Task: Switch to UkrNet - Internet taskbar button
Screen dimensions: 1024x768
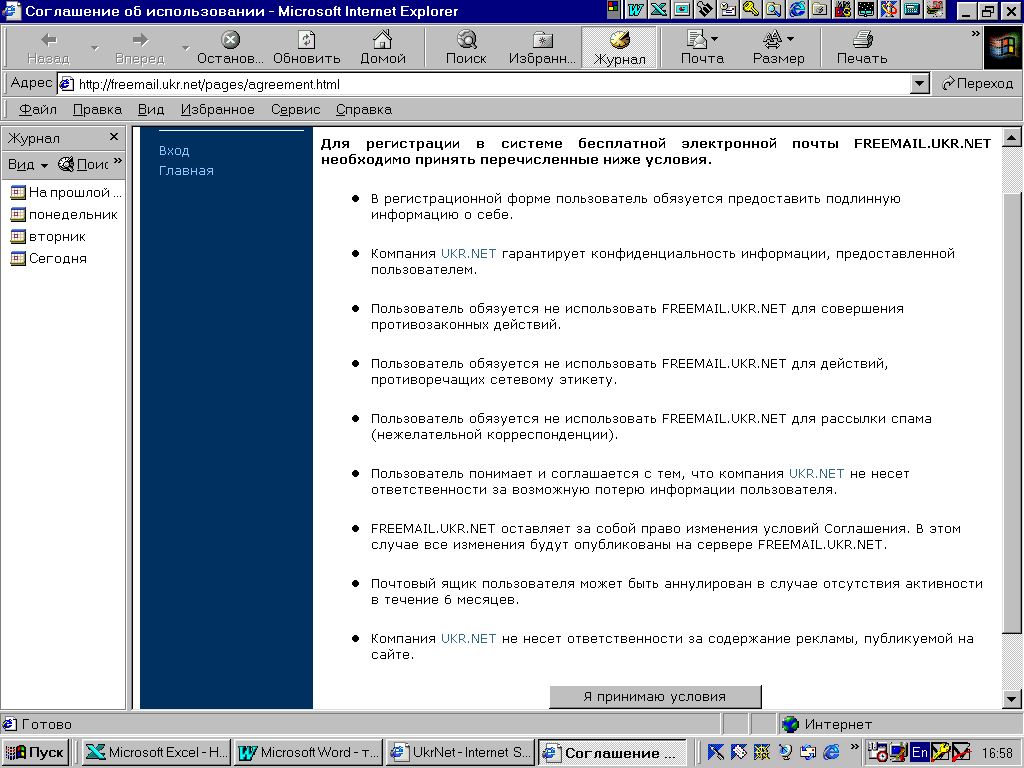Action: click(x=461, y=752)
